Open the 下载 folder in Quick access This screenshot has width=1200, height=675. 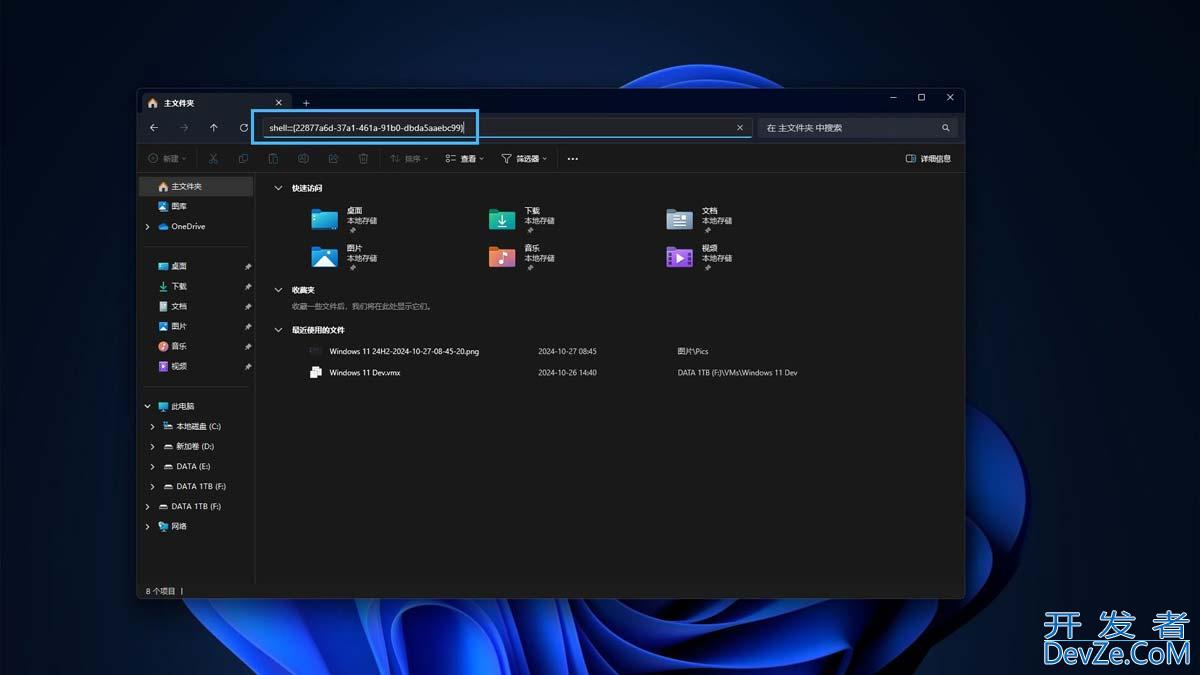click(x=502, y=219)
